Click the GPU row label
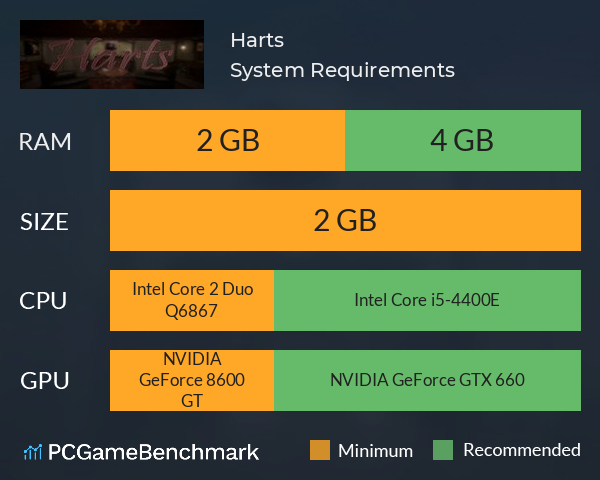 click(x=45, y=381)
